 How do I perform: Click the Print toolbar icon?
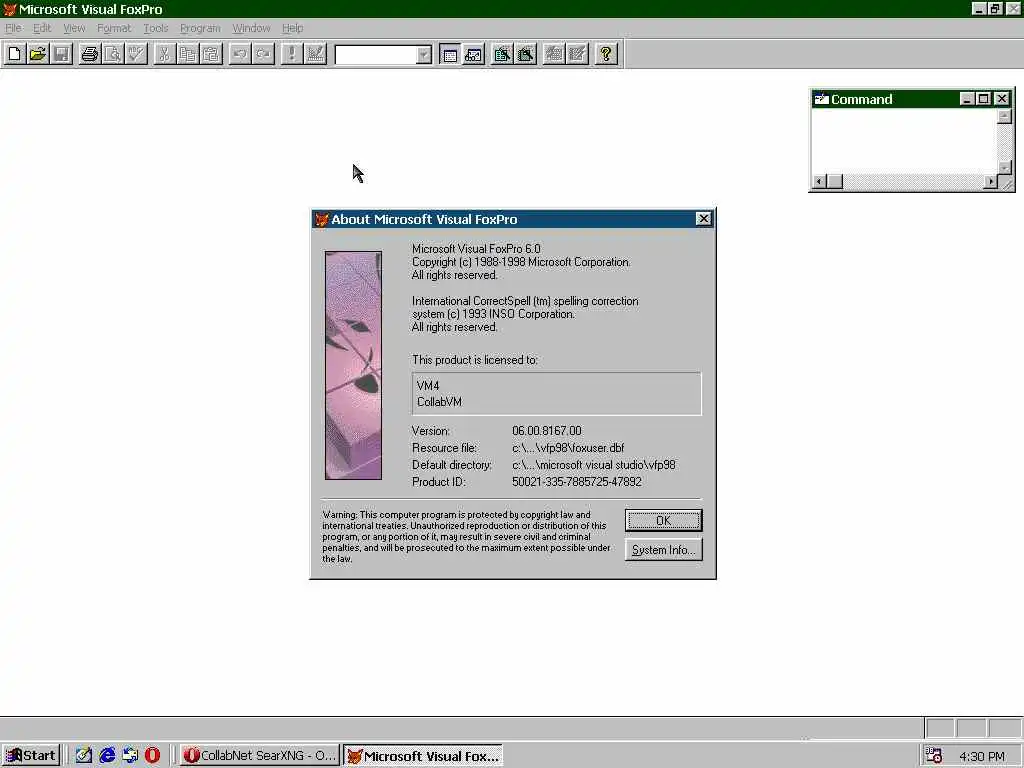[x=89, y=54]
